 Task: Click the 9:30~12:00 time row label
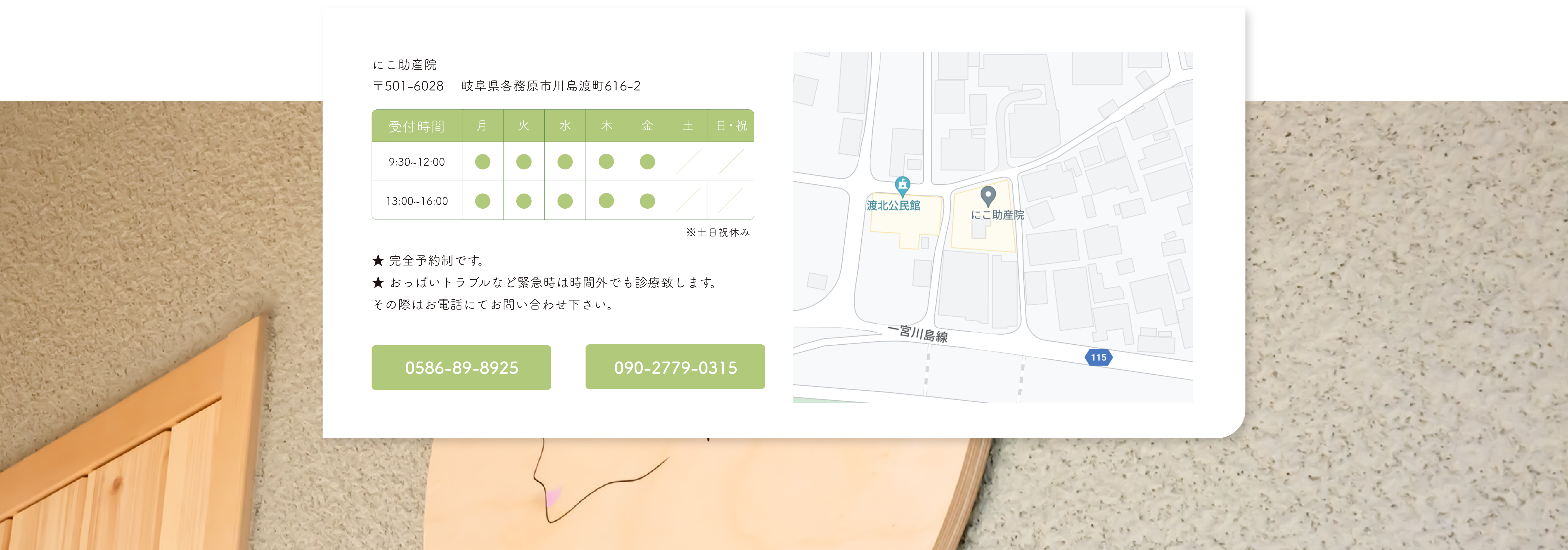(x=417, y=162)
